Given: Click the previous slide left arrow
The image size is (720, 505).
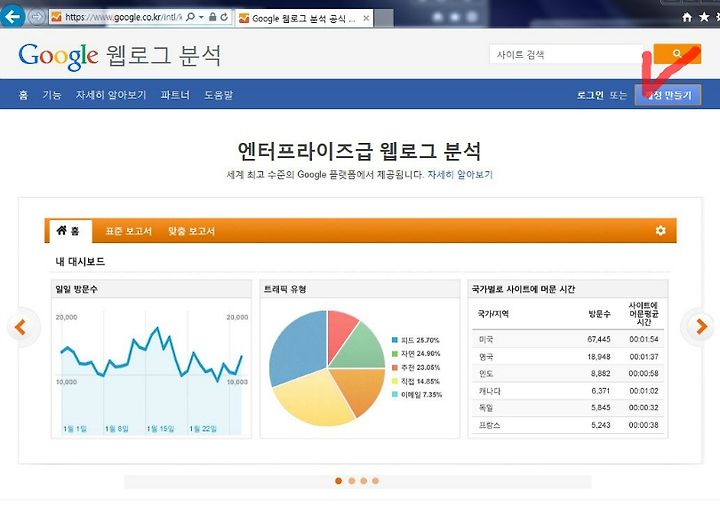Looking at the screenshot, I should pos(21,327).
